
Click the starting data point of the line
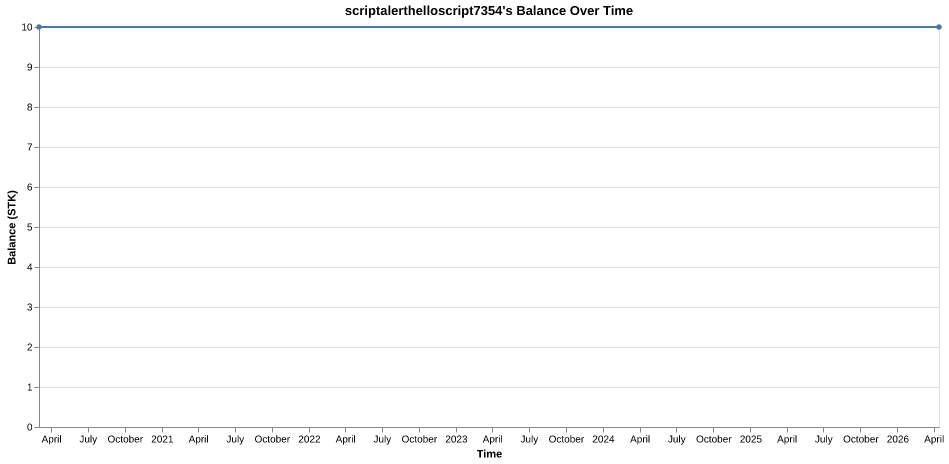[39, 27]
